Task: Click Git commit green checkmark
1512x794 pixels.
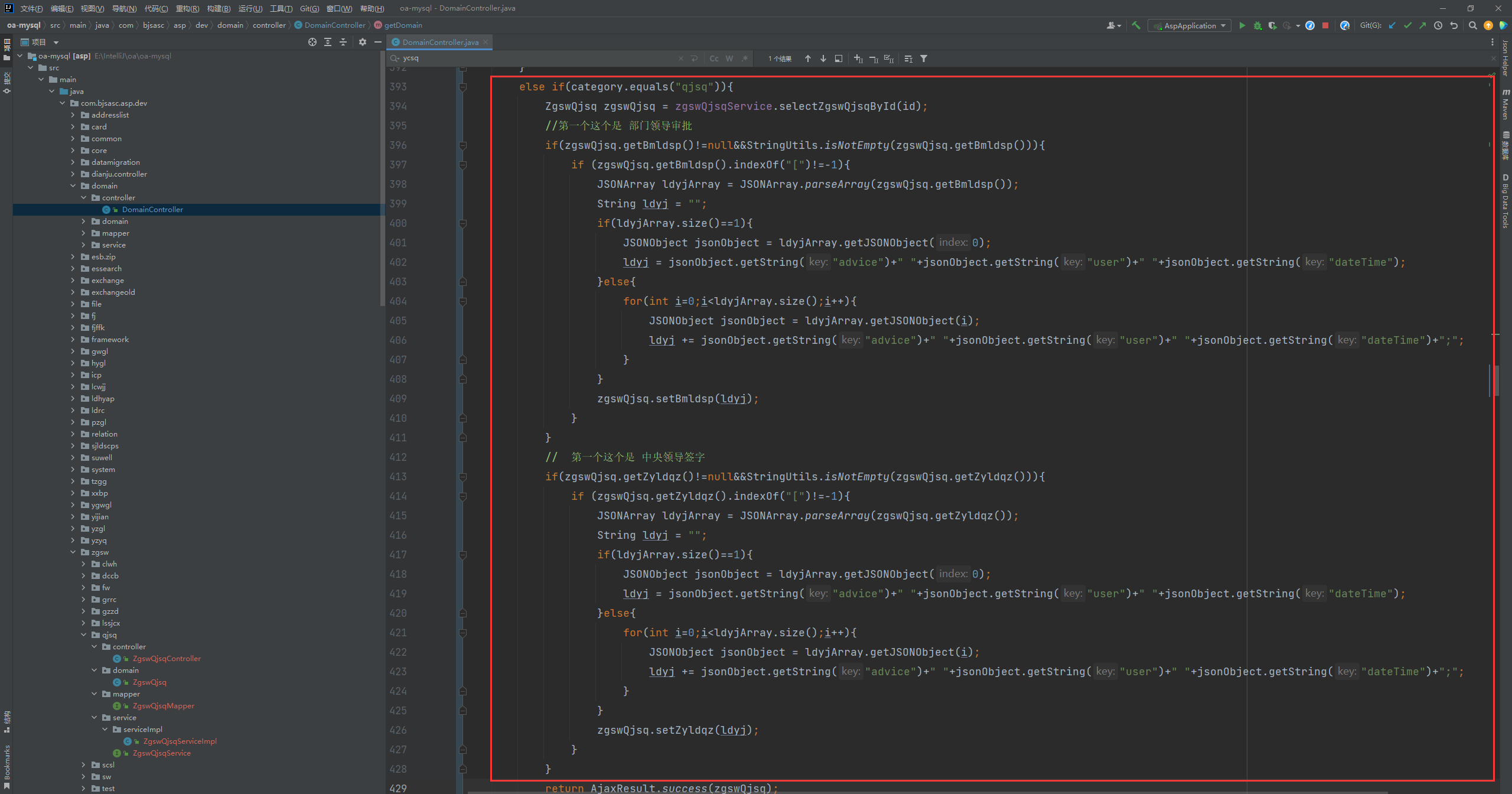Action: point(1407,25)
